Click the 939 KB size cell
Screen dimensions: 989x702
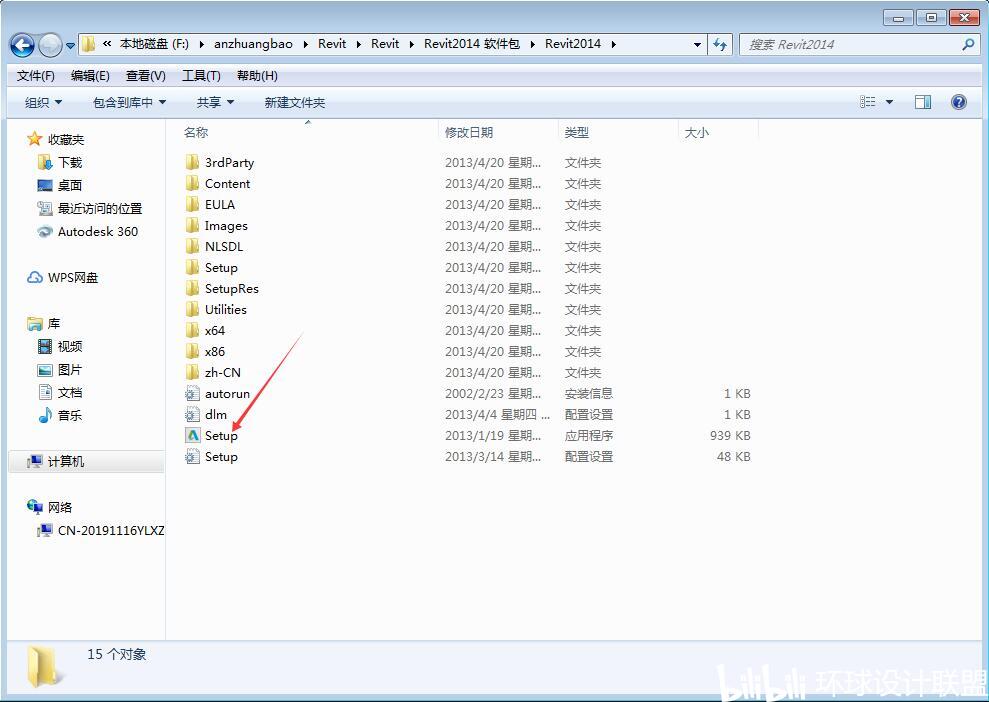pos(730,436)
